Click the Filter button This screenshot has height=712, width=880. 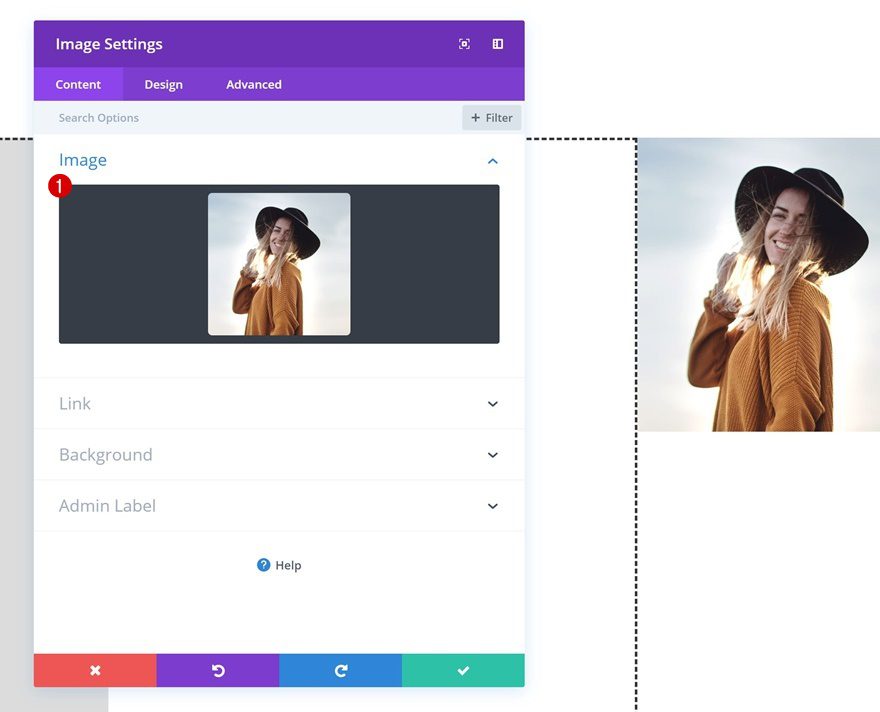tap(491, 117)
